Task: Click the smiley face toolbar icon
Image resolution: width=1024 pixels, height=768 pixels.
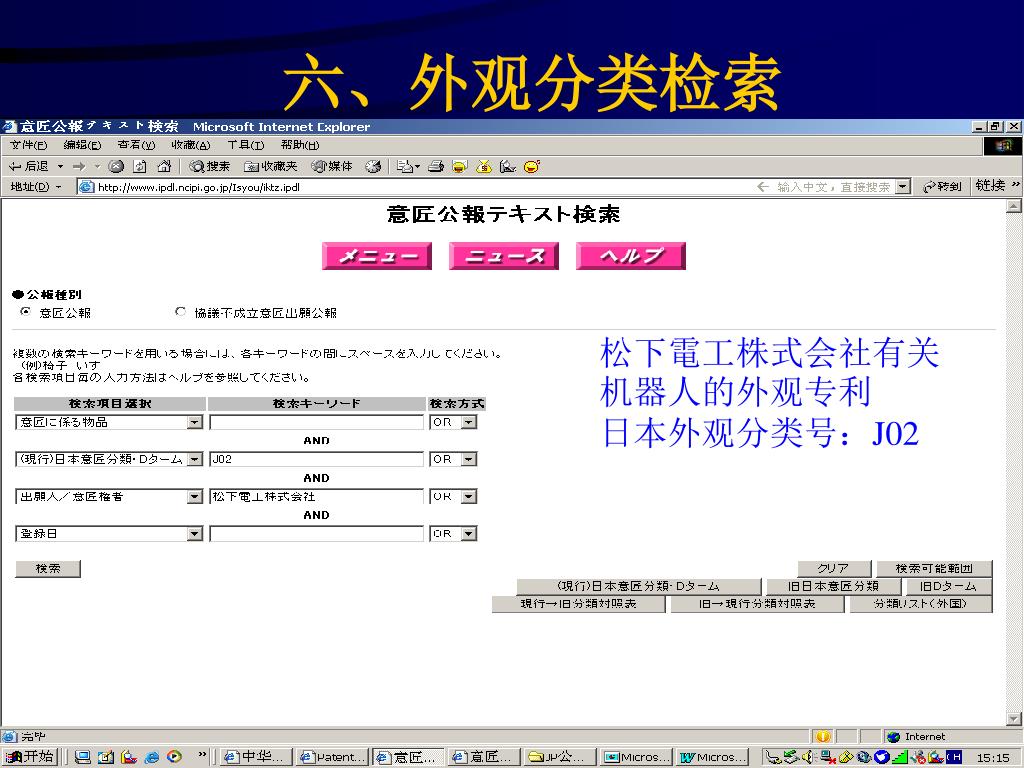Action: pos(532,167)
